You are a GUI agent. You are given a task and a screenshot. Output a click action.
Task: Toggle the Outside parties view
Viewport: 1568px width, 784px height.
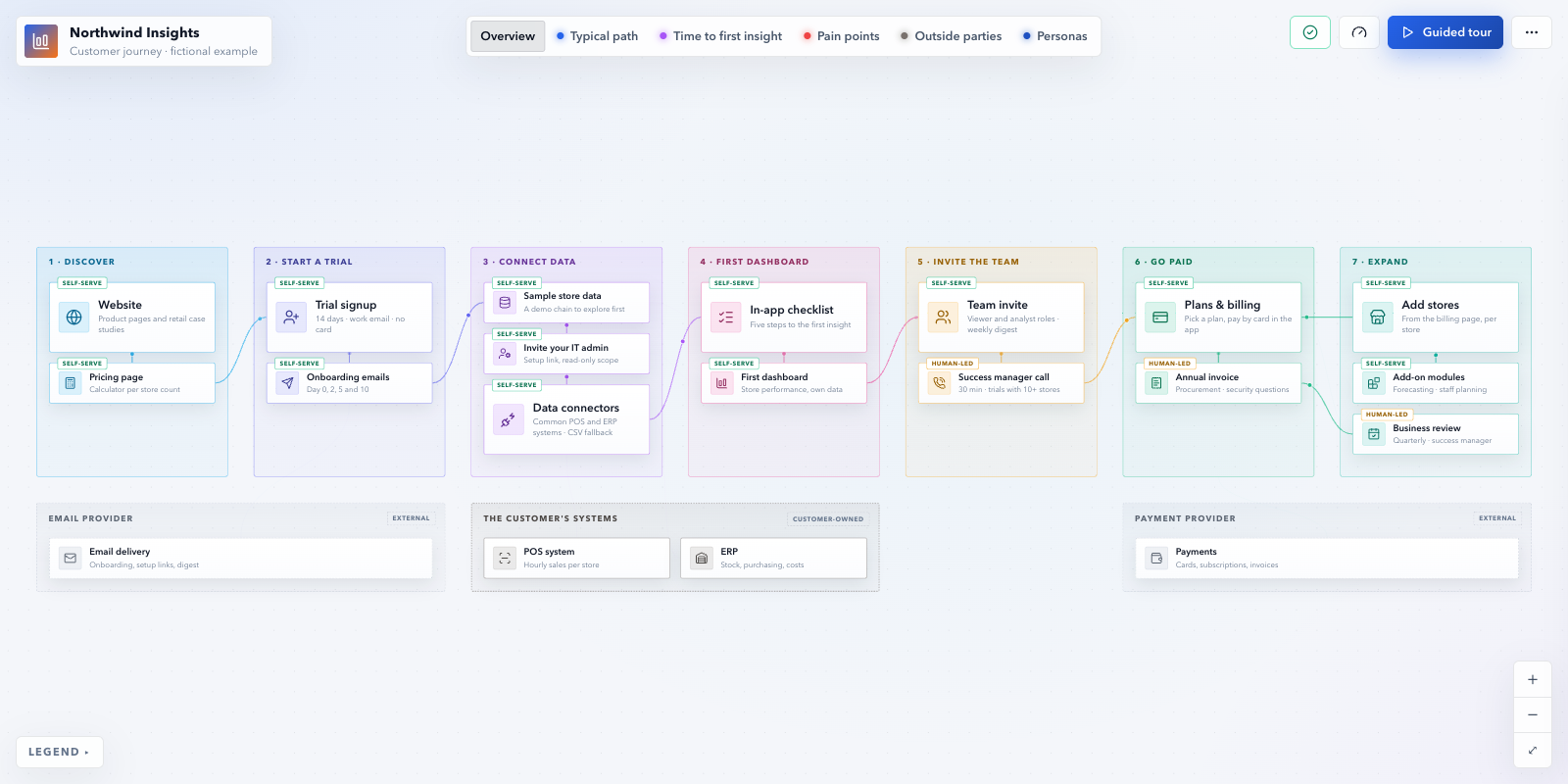click(x=951, y=36)
